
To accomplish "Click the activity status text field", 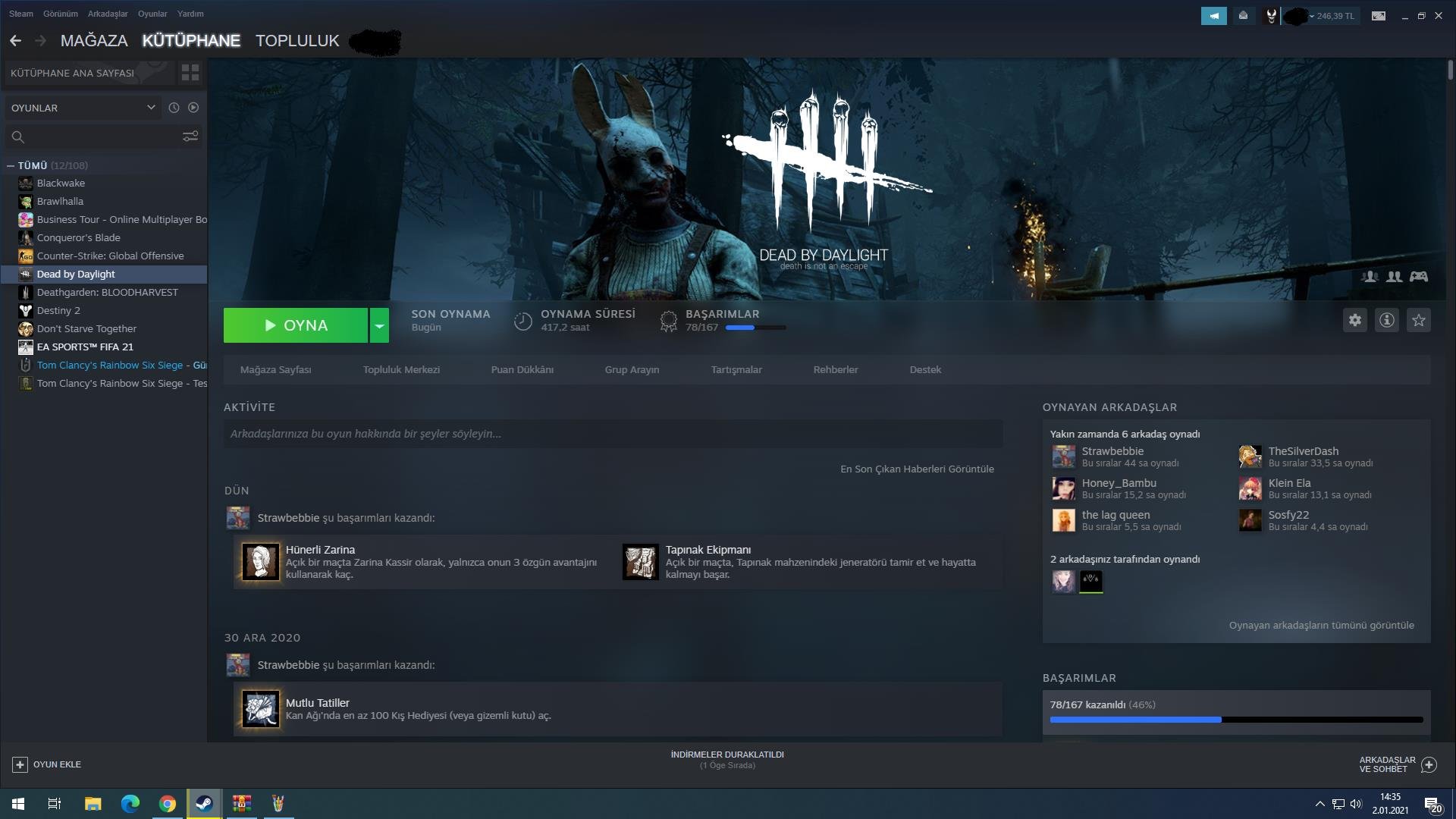I will 613,434.
